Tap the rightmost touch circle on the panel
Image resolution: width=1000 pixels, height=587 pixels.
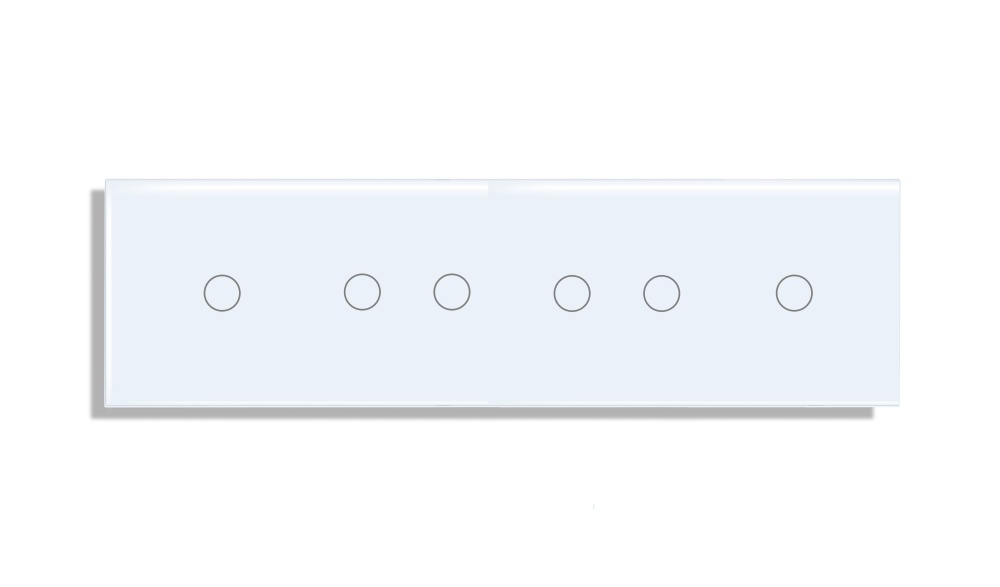click(794, 293)
